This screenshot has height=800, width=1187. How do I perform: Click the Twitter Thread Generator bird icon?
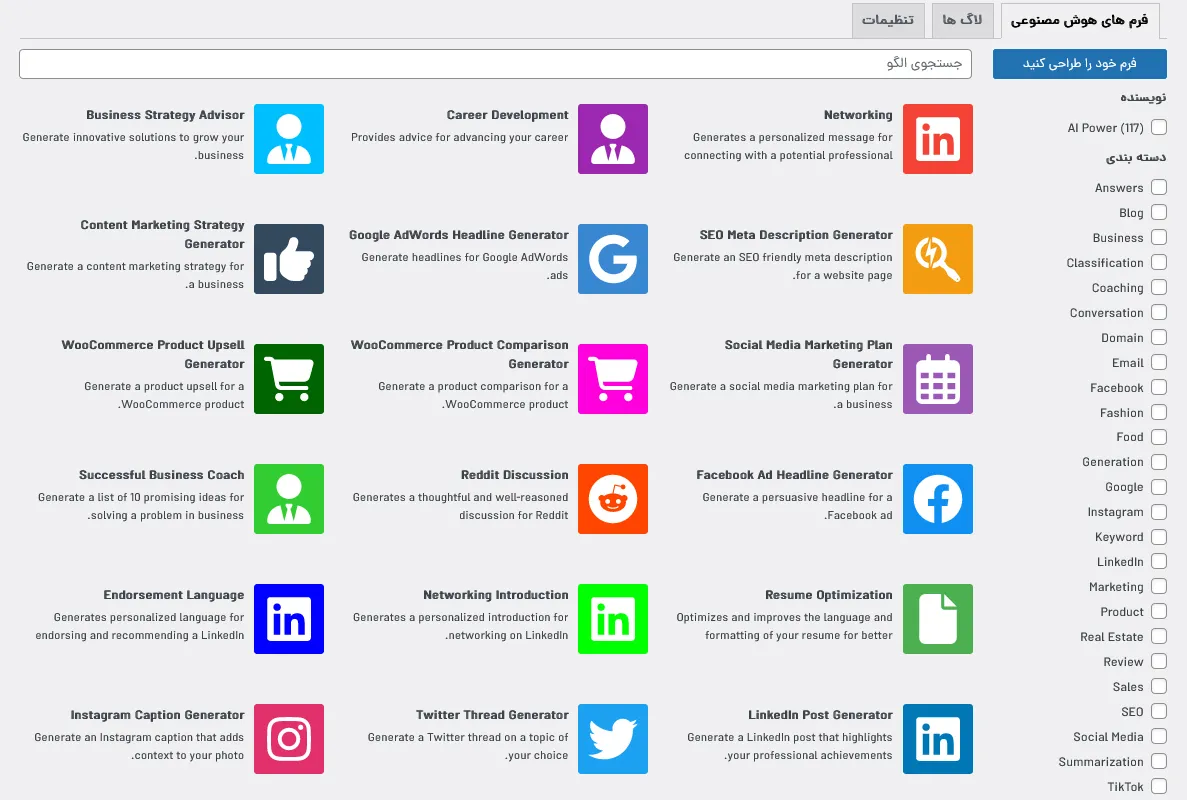click(612, 739)
